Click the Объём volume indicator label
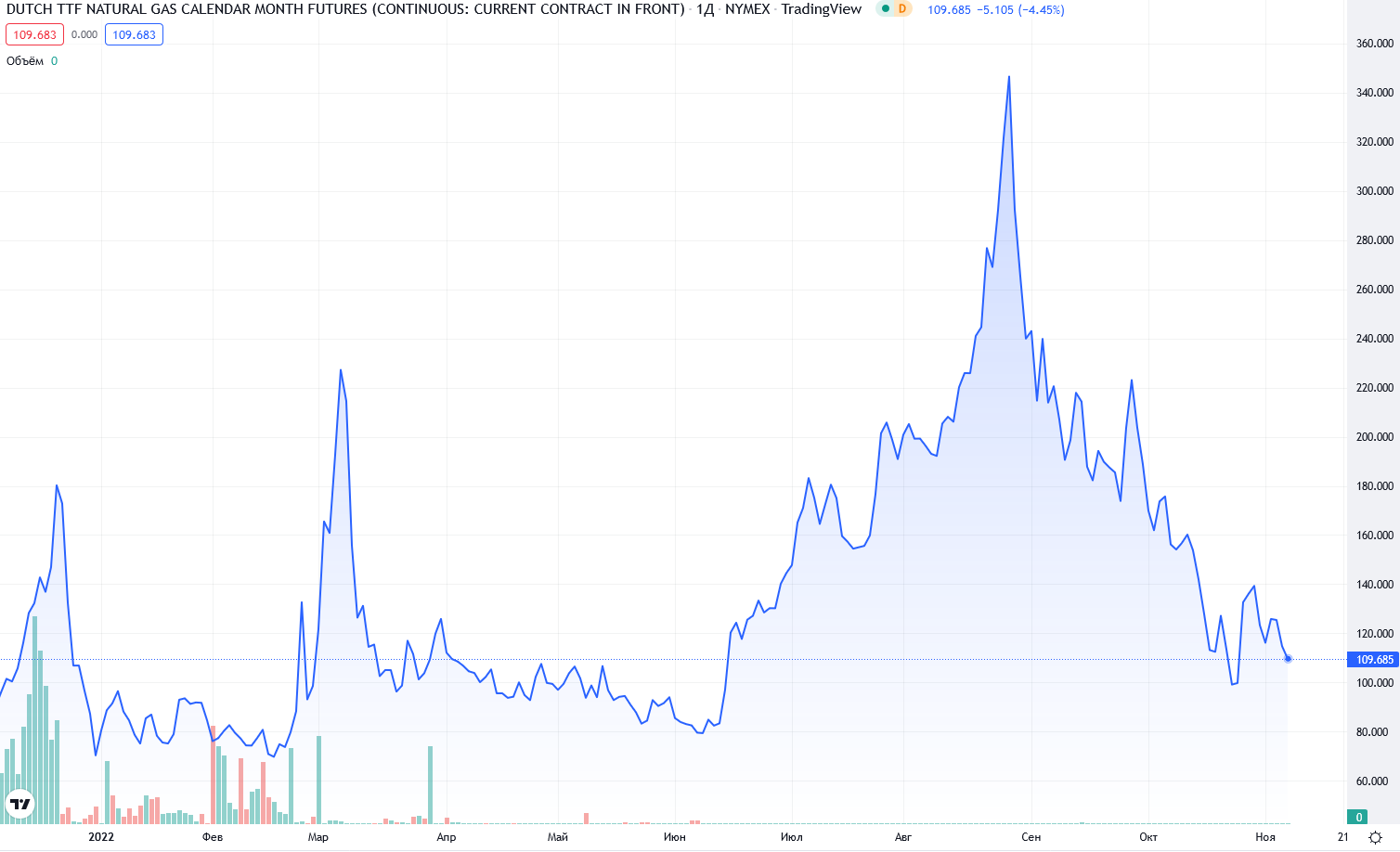 [25, 61]
